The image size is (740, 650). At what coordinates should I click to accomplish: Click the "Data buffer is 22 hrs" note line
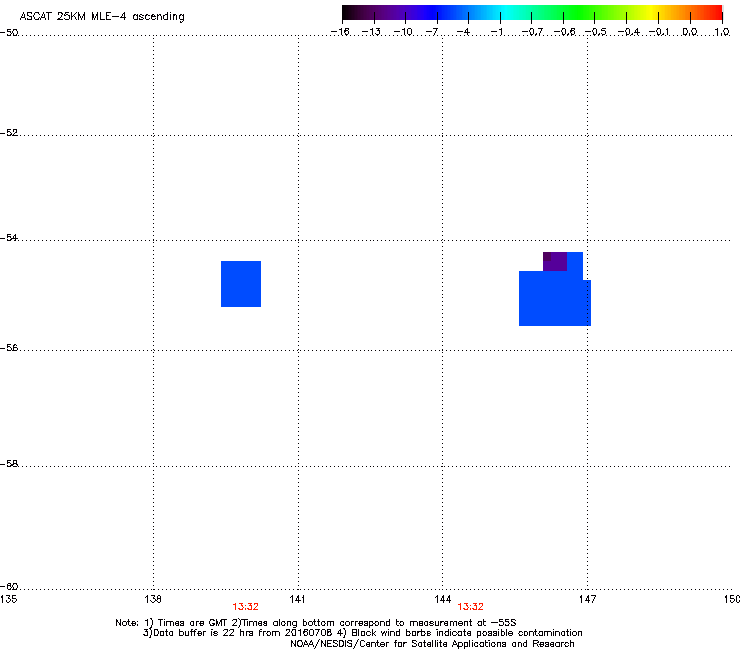(x=362, y=633)
